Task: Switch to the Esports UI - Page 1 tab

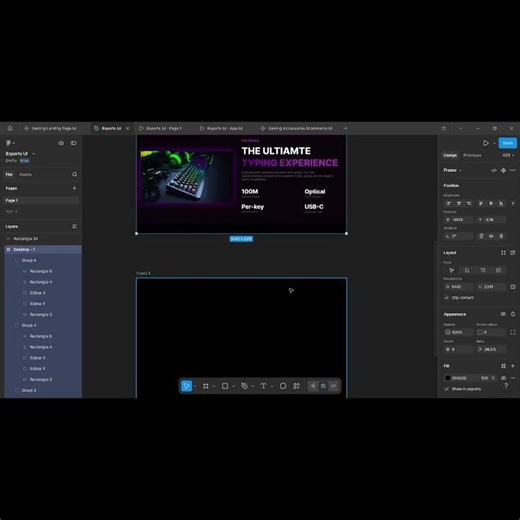Action: [x=160, y=128]
